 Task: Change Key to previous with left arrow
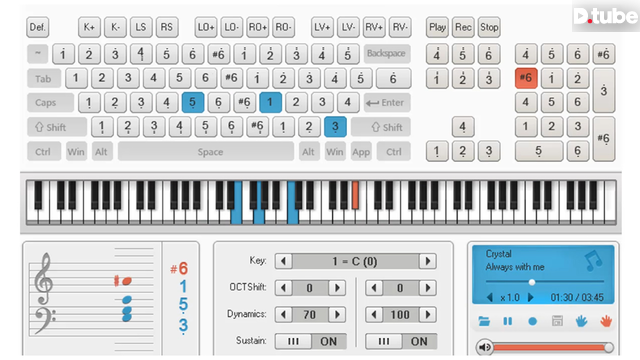[284, 261]
